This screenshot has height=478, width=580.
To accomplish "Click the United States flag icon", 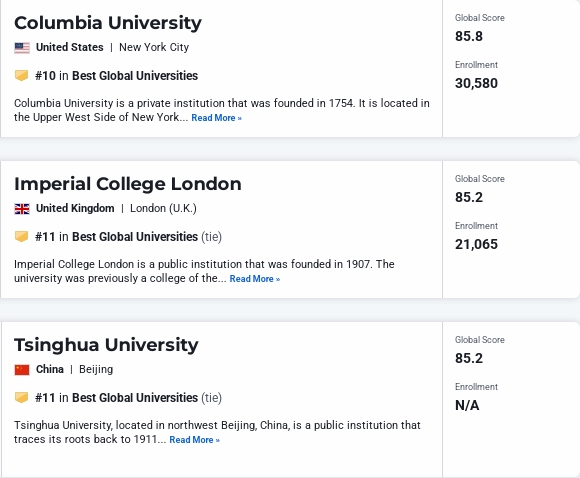I will [22, 48].
